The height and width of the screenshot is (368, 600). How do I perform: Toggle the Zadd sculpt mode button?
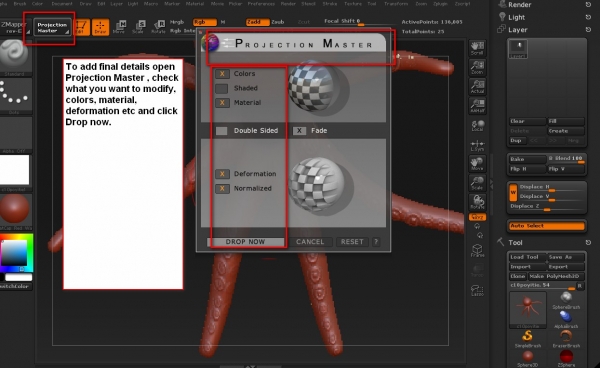pyautogui.click(x=257, y=22)
